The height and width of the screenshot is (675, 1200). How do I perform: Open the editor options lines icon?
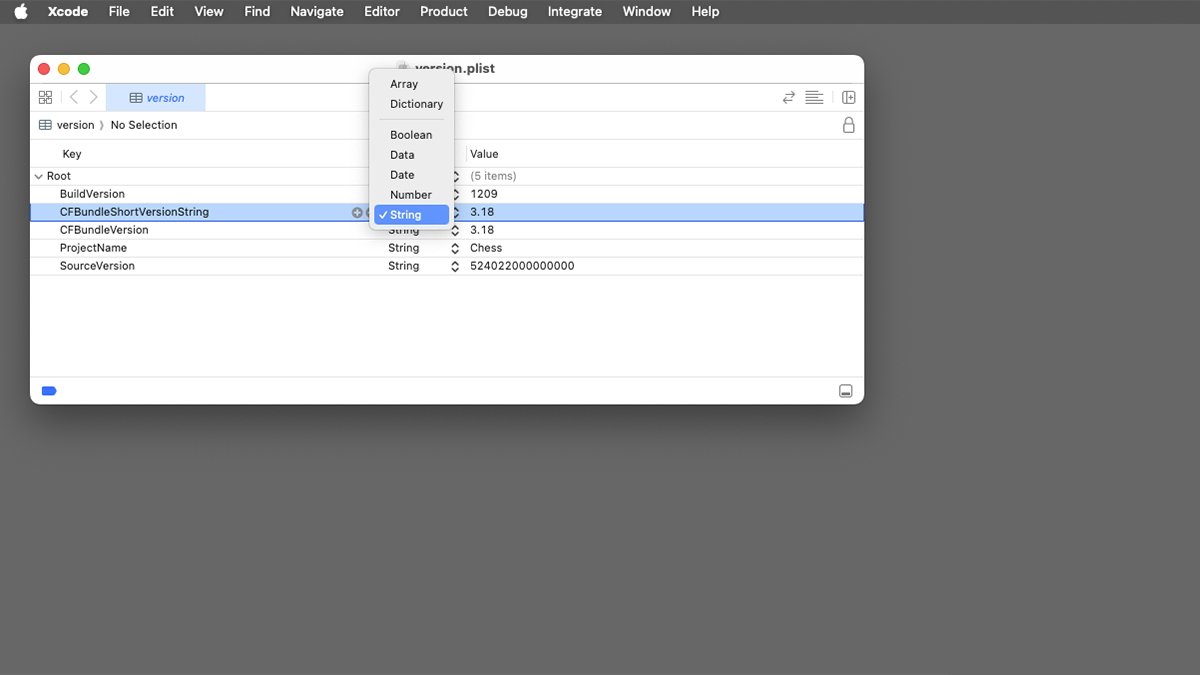coord(814,97)
